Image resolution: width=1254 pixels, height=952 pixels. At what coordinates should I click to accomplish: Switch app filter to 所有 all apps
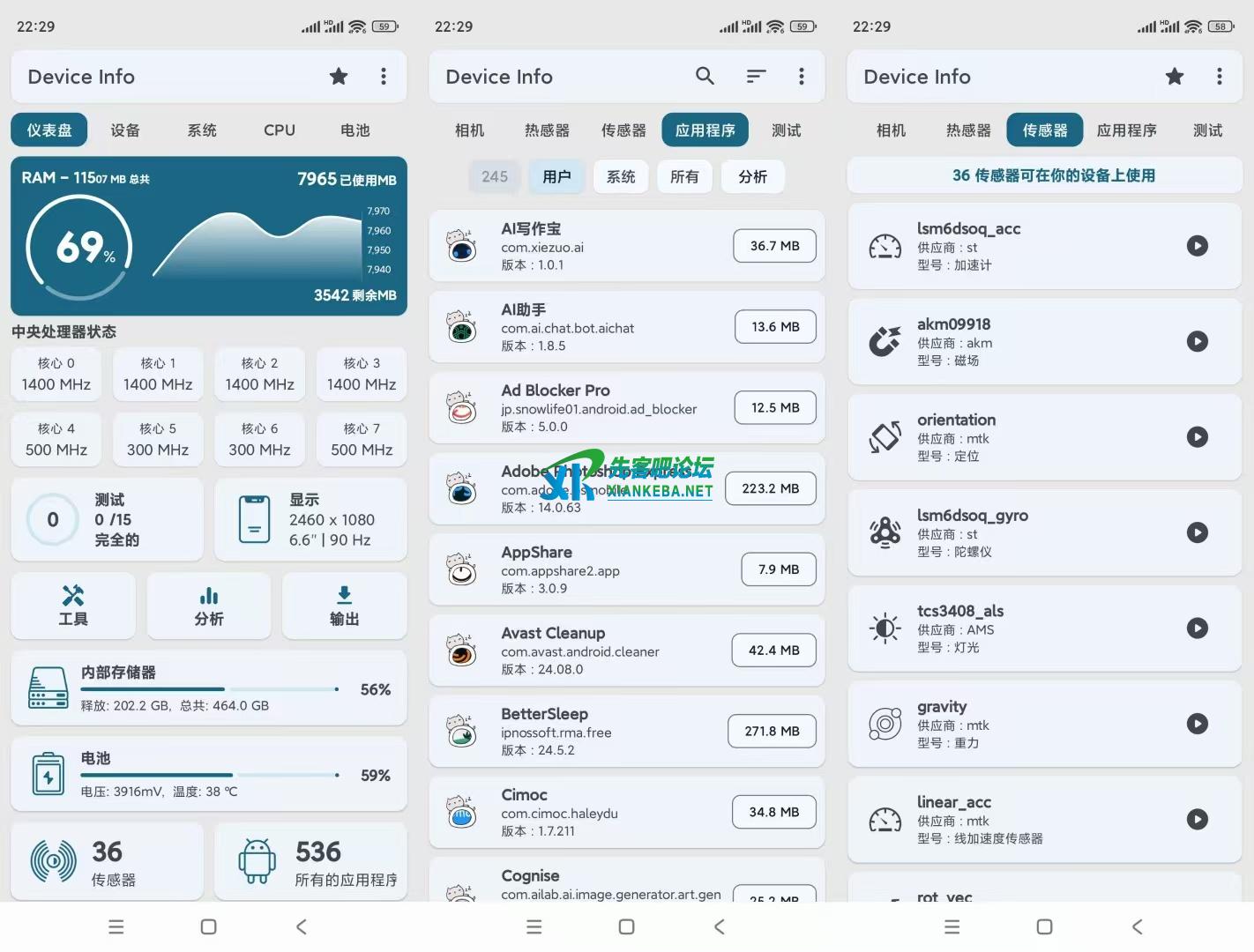click(x=684, y=177)
